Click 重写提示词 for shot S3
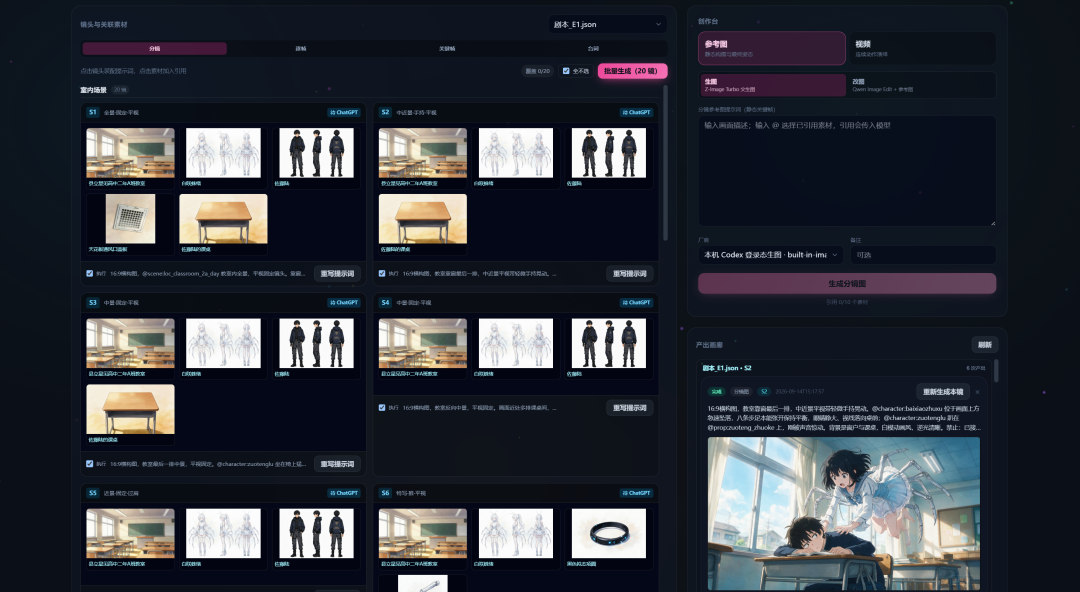The image size is (1080, 592). coord(338,464)
